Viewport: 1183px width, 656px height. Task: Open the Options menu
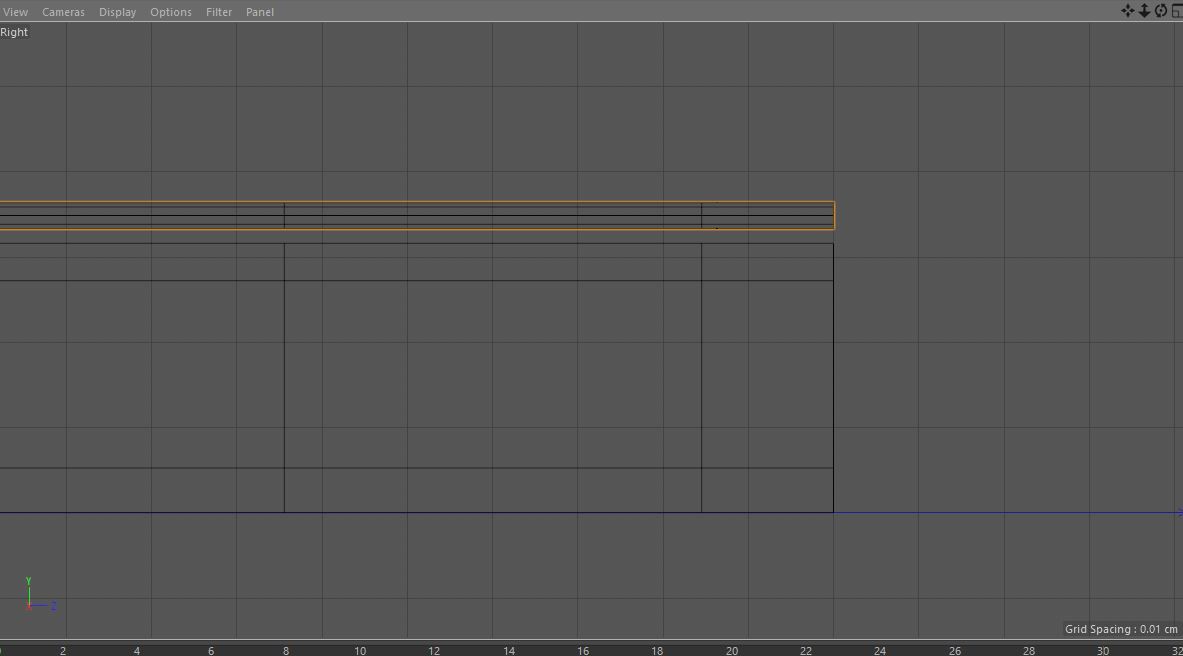[171, 12]
